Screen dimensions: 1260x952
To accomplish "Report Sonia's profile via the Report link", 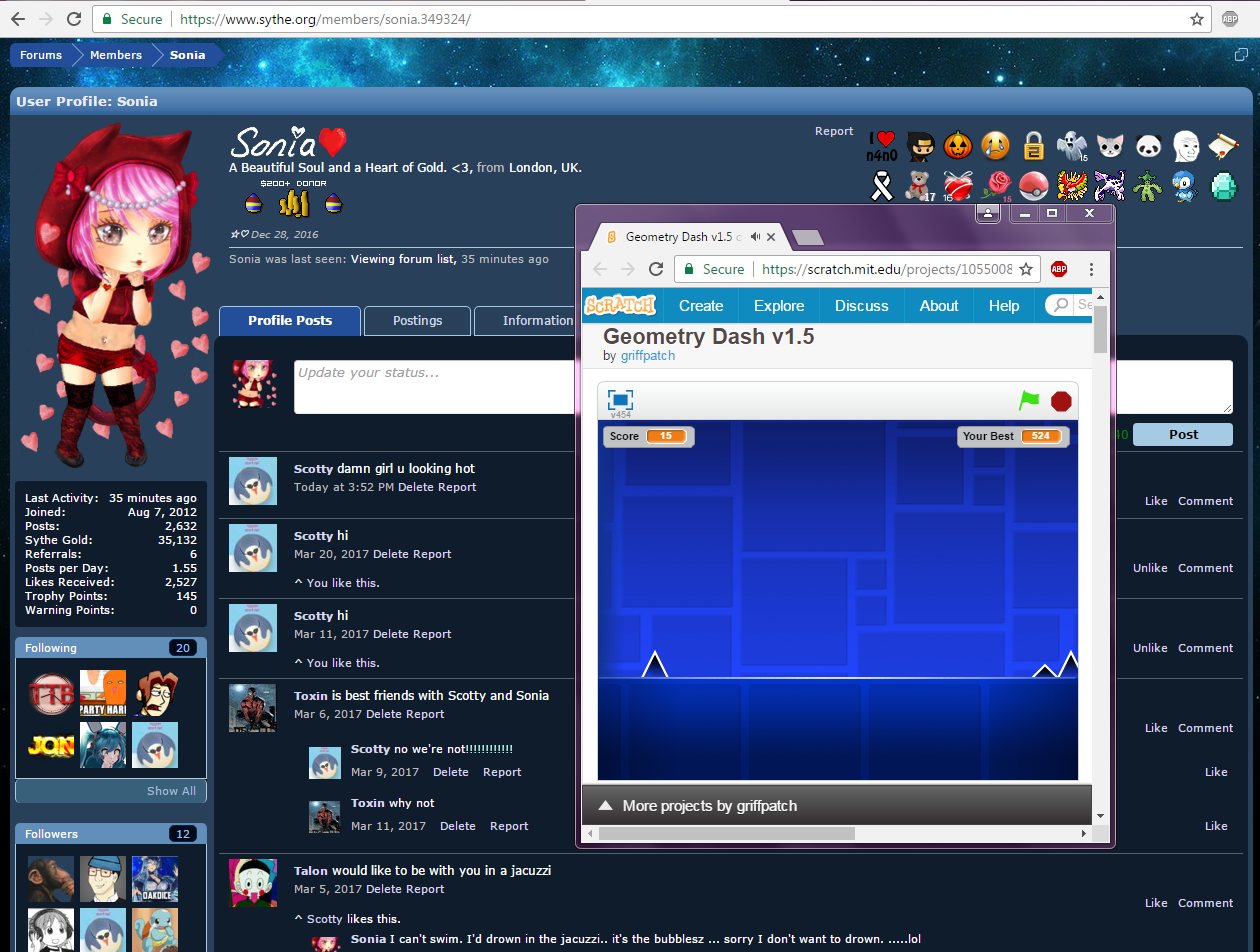I will pos(834,131).
